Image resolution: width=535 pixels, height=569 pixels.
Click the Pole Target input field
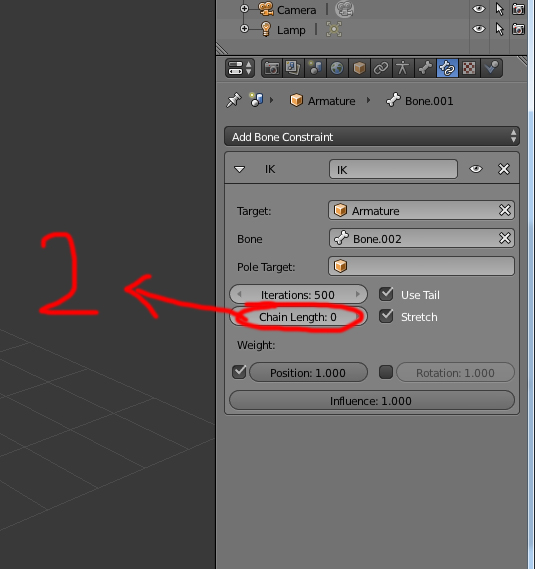pyautogui.click(x=421, y=266)
